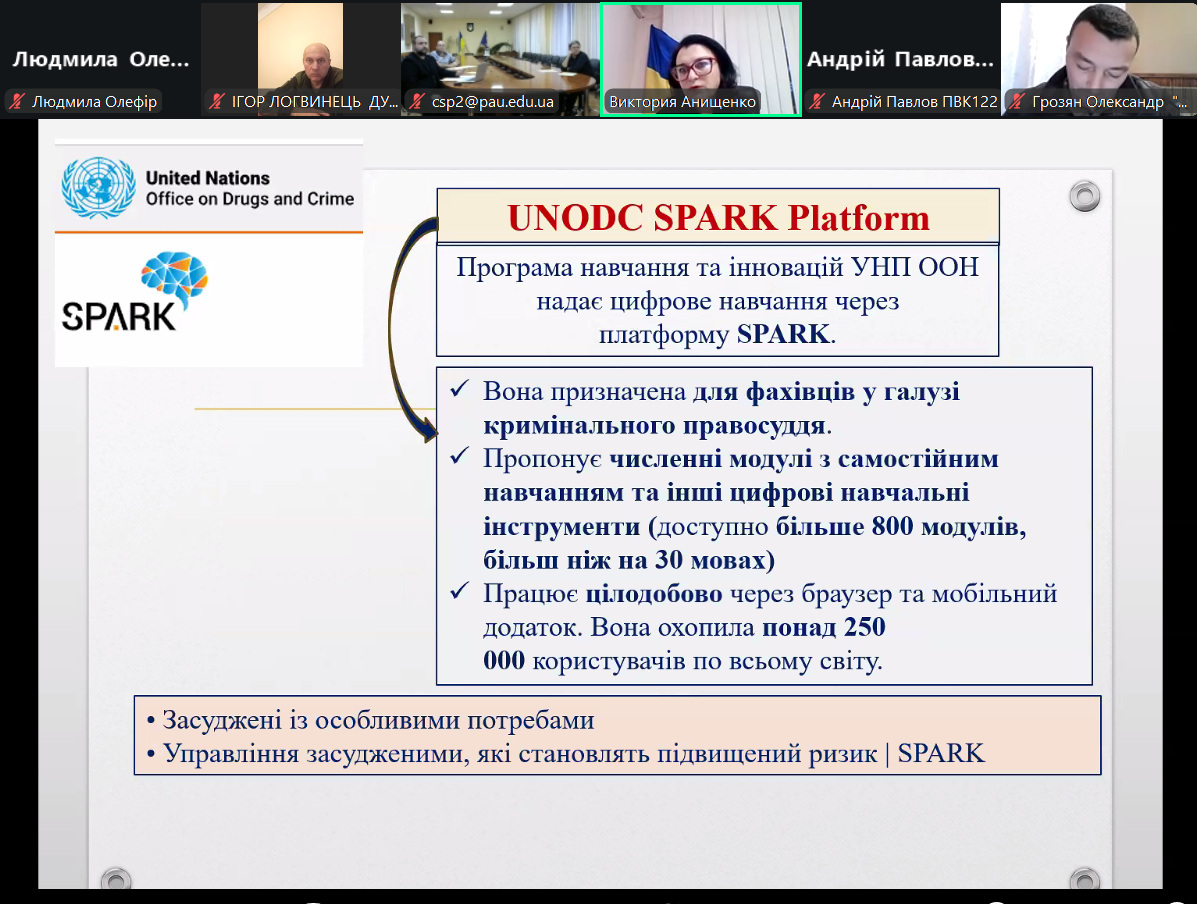Click the "UNODC SPARK Platform" slide title
1197x904 pixels.
point(718,218)
